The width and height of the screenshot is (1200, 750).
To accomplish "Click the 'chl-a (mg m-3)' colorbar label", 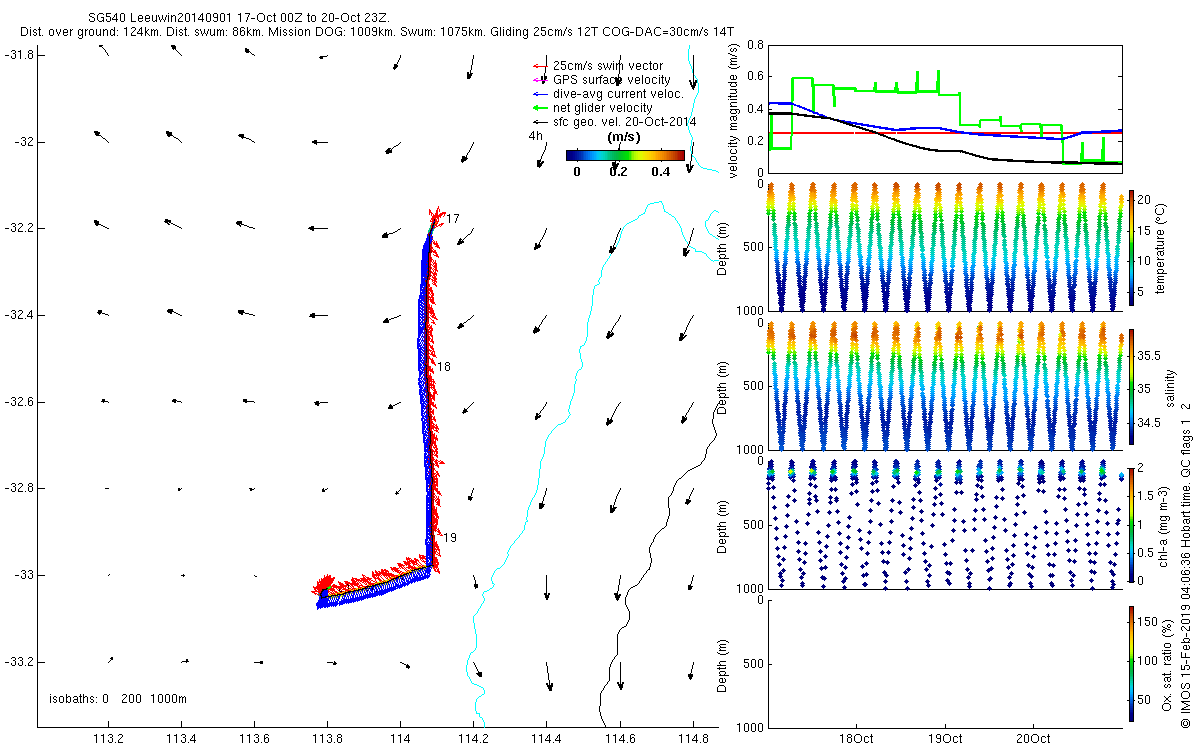I will [1161, 524].
